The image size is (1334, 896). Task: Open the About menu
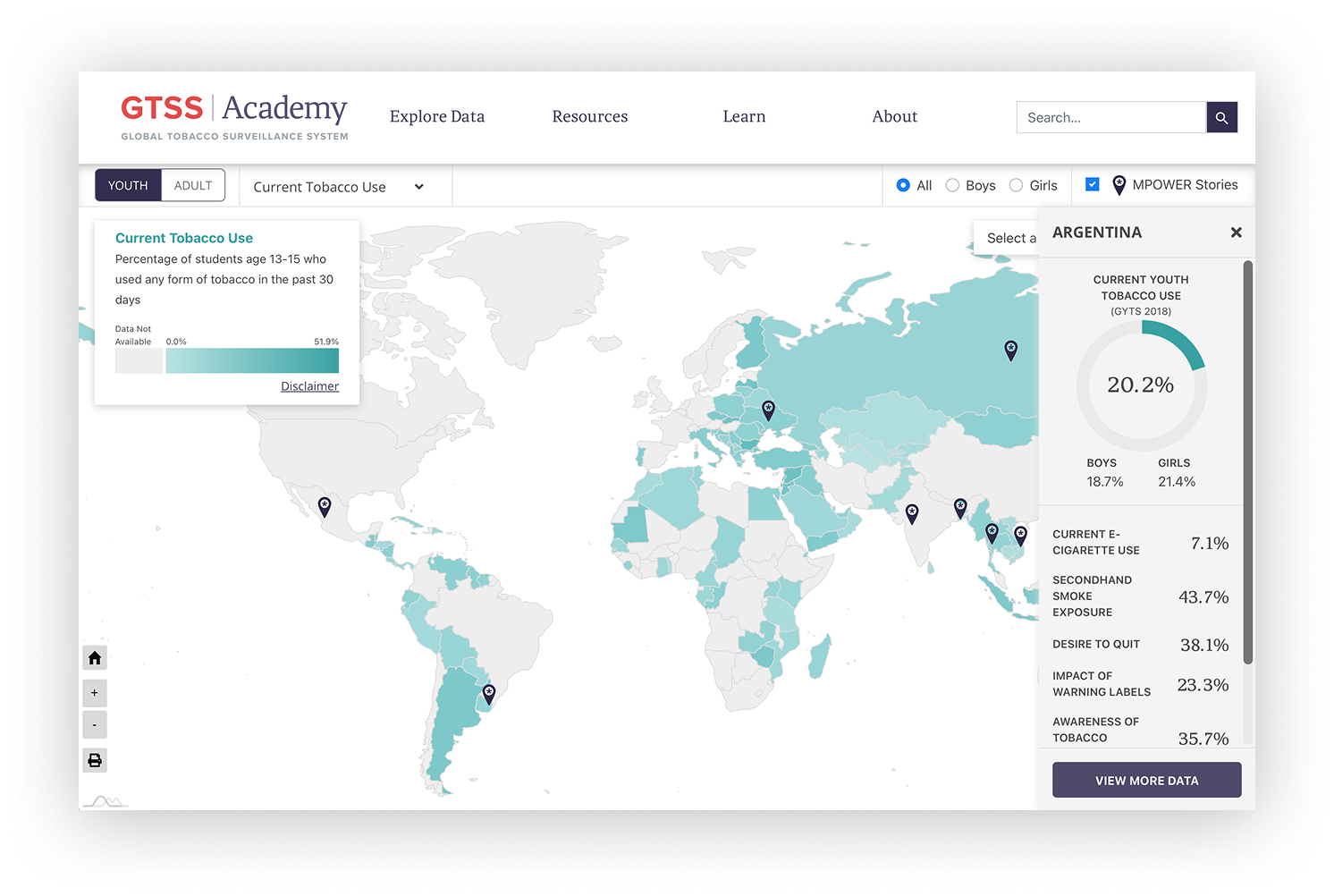coord(895,116)
